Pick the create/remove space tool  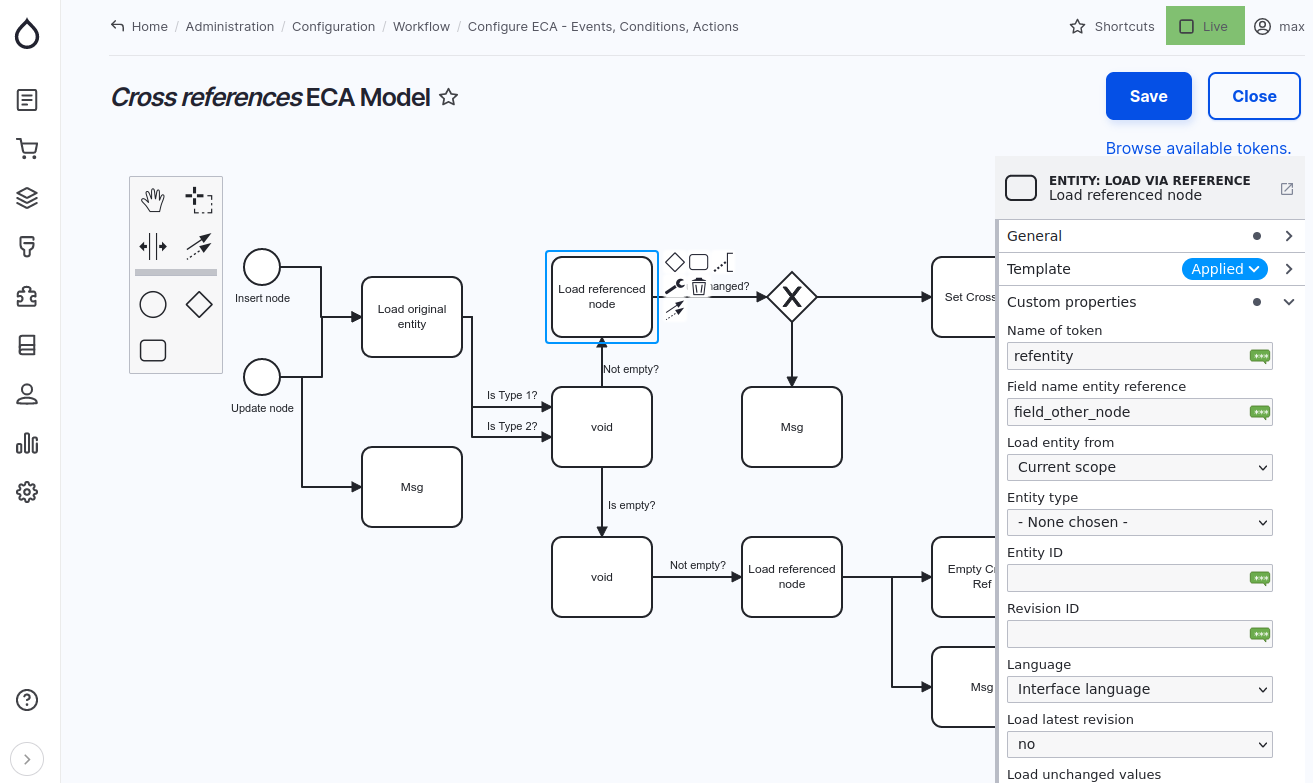coord(152,246)
